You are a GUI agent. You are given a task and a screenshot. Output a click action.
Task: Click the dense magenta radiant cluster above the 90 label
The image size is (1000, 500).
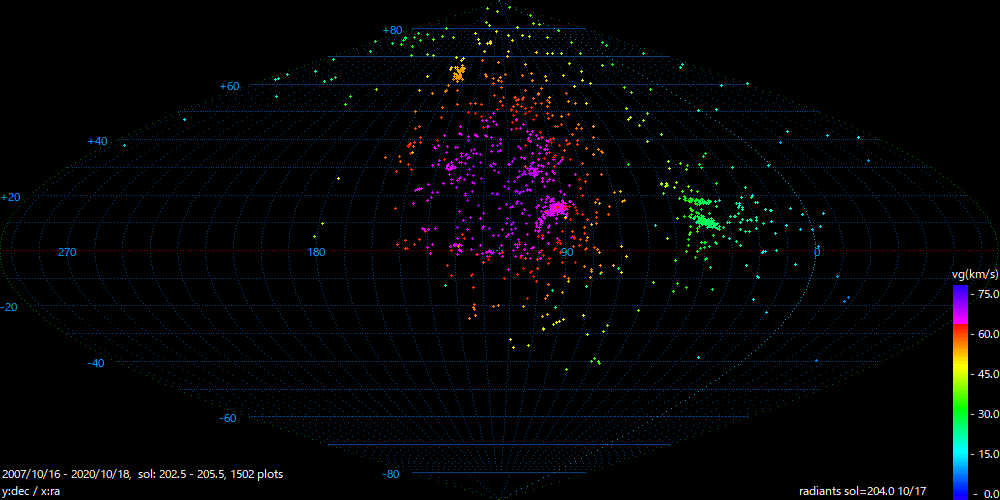pyautogui.click(x=553, y=209)
